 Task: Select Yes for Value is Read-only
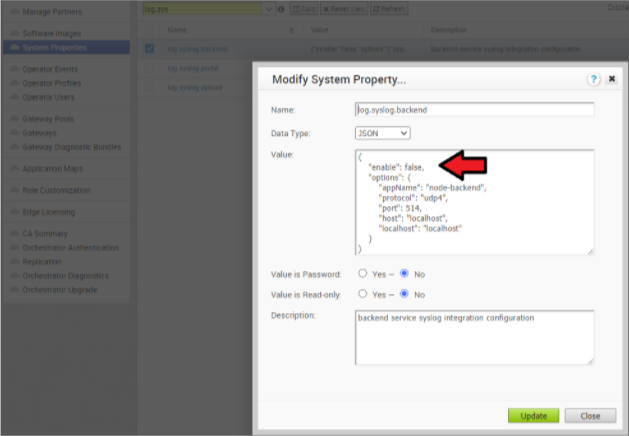click(x=362, y=294)
